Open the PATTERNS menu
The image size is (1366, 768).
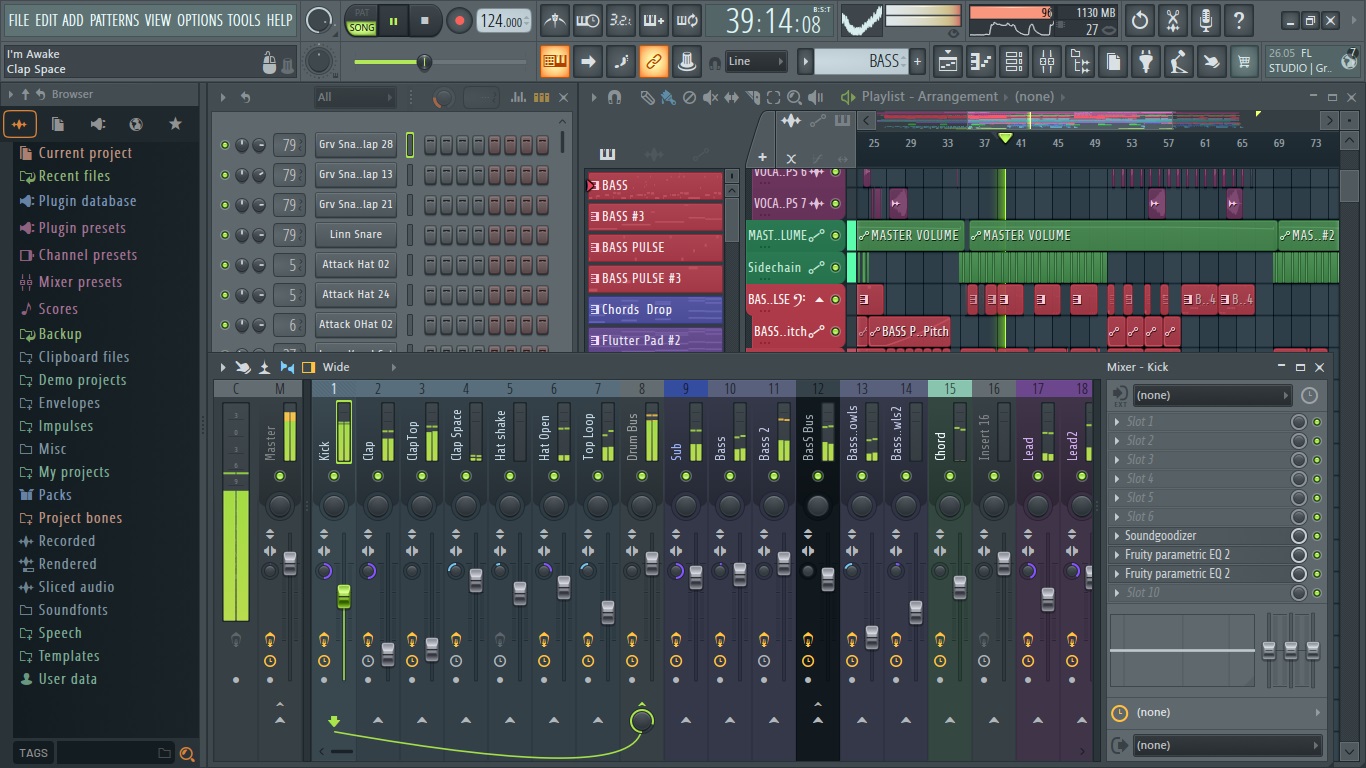[115, 20]
